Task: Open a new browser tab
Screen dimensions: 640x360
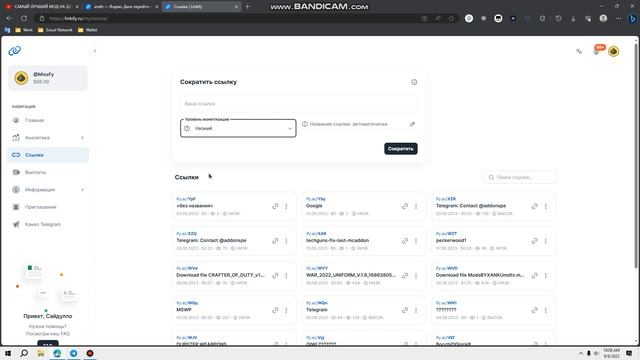Action: pyautogui.click(x=247, y=7)
